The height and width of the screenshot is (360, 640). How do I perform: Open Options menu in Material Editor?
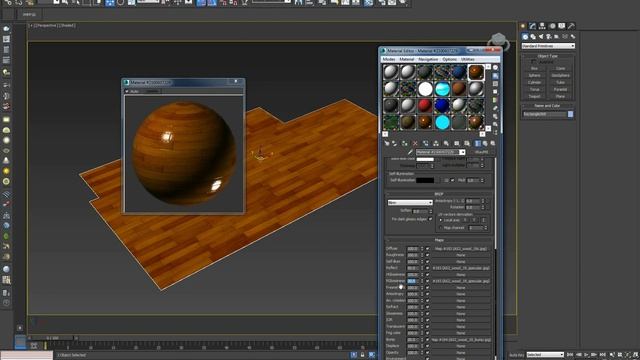(x=450, y=59)
